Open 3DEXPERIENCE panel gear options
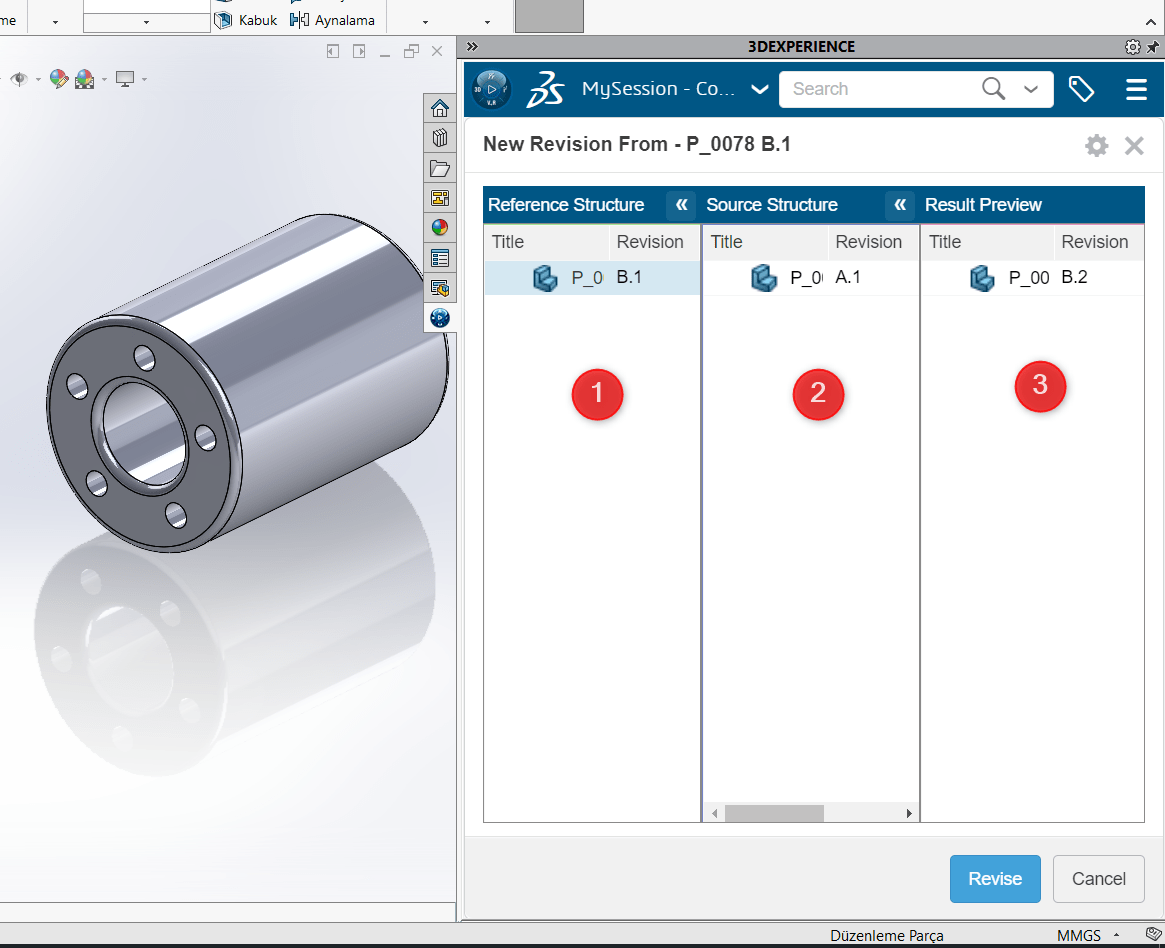Viewport: 1165px width, 948px height. pos(1132,47)
